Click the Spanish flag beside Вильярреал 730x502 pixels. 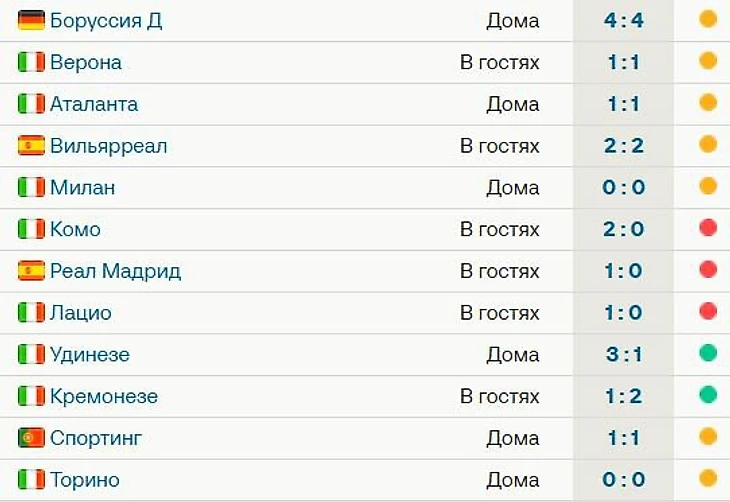pos(31,146)
